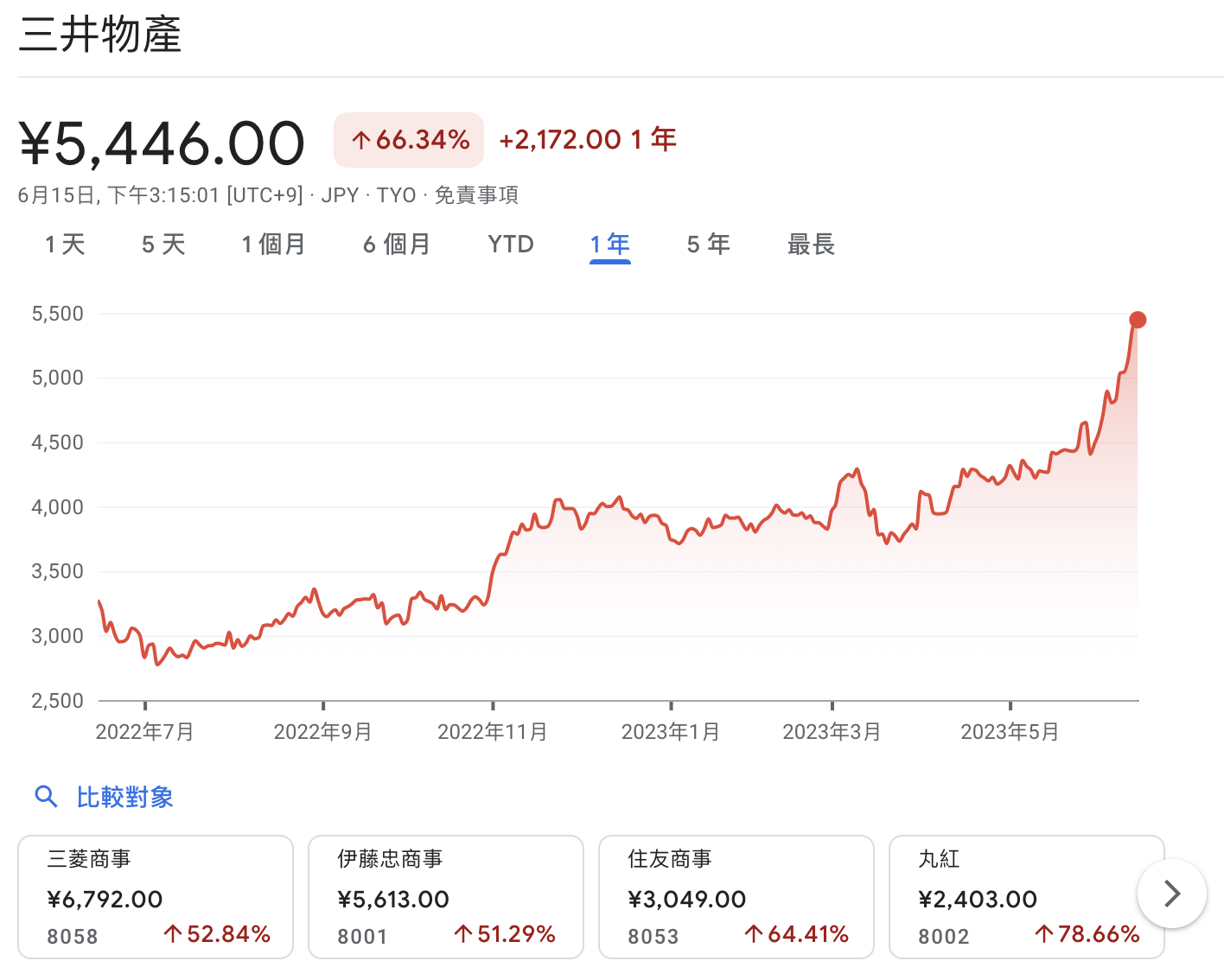The image size is (1224, 980).
Task: Click the 5,500 y-axis label
Action: (58, 314)
